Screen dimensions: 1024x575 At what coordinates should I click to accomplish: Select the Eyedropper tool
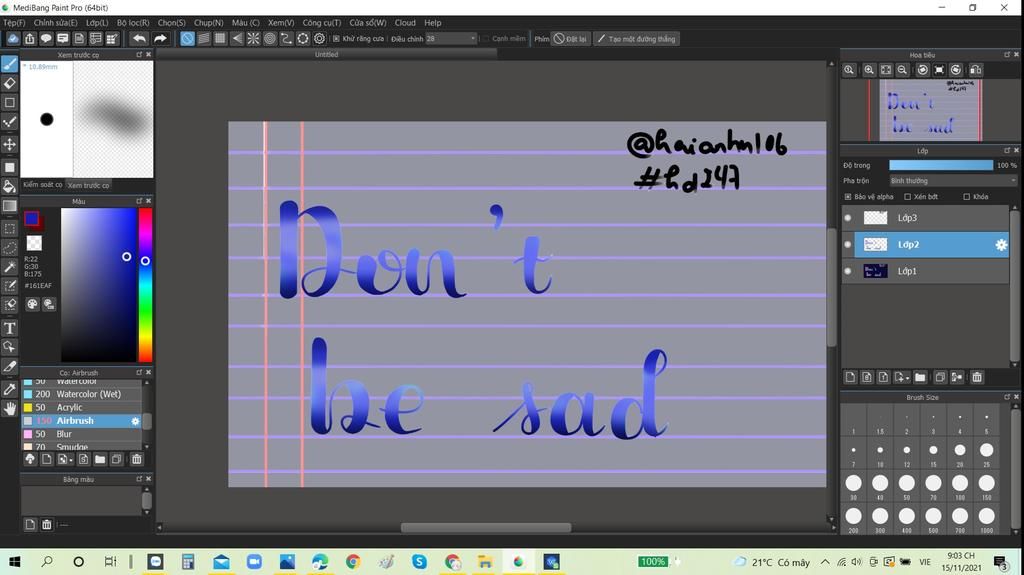pyautogui.click(x=10, y=389)
